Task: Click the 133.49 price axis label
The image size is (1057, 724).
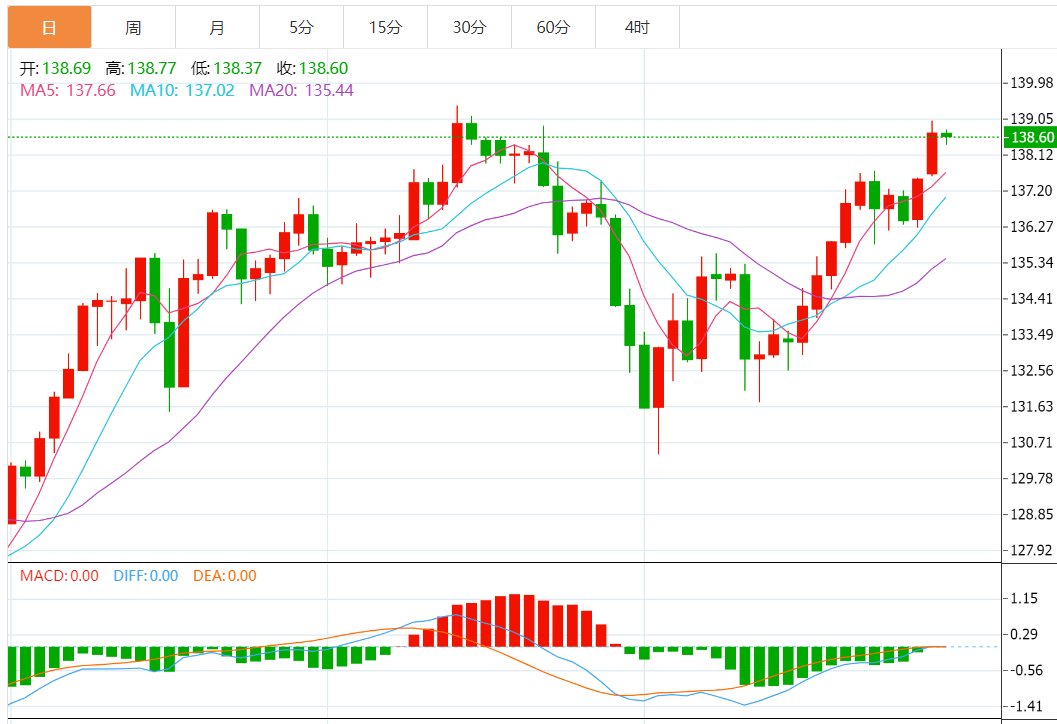Action: pyautogui.click(x=1031, y=334)
